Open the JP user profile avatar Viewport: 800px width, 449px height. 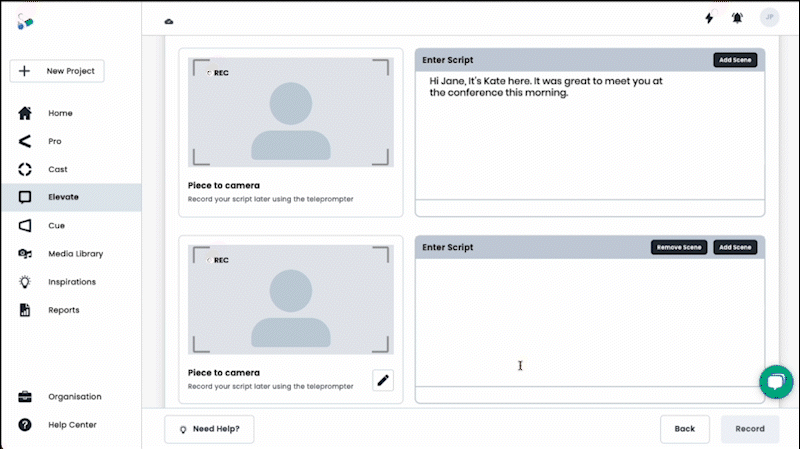click(x=768, y=17)
